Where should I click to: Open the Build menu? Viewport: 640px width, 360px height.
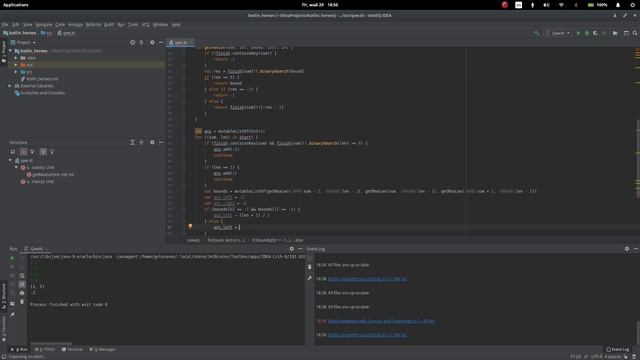[109, 24]
